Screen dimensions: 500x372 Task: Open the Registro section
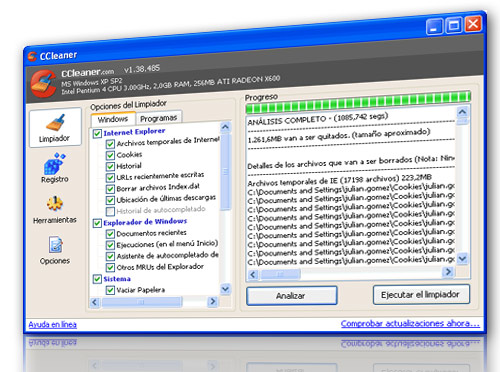[x=55, y=168]
